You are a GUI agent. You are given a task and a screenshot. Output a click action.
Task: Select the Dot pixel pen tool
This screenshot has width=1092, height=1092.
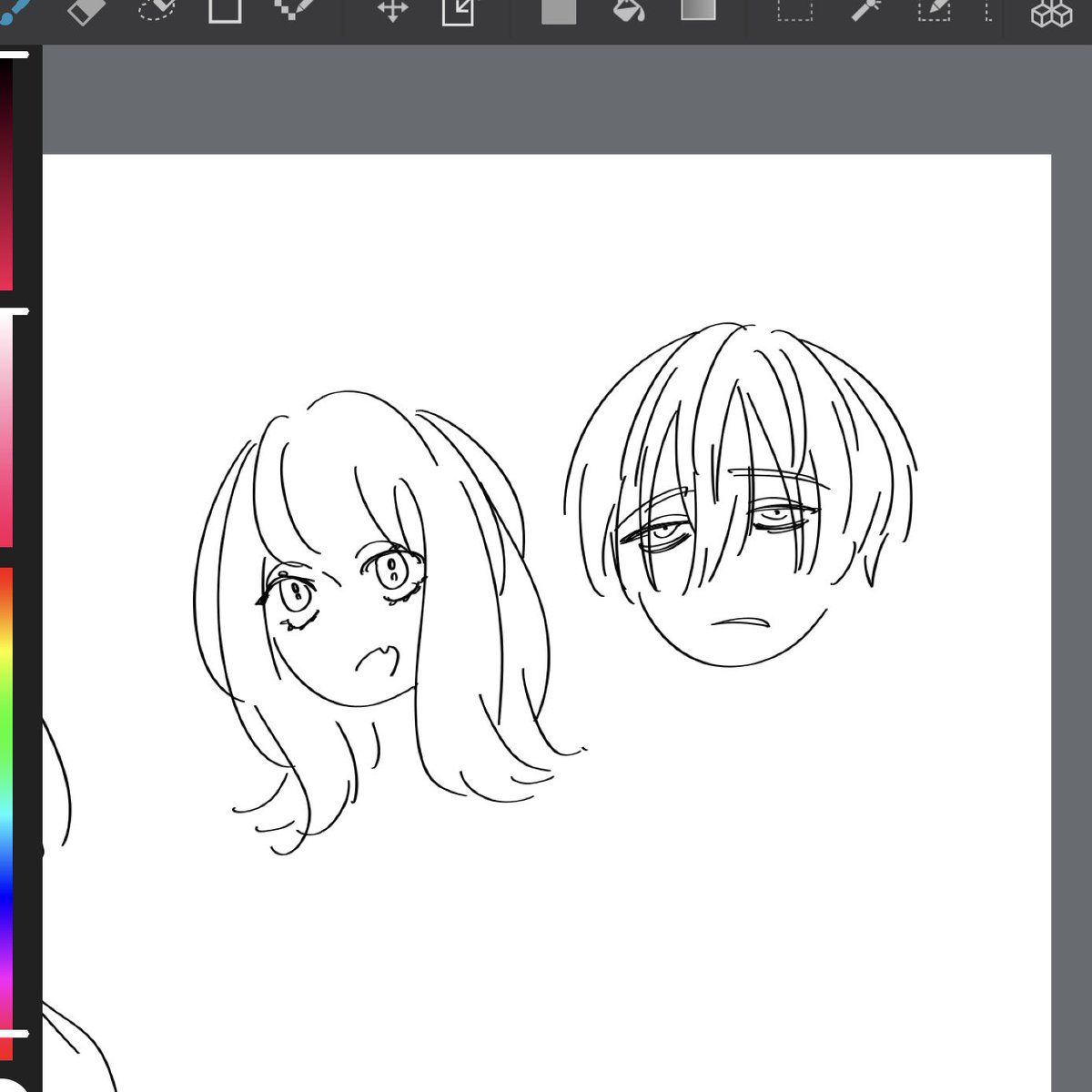coord(294,11)
